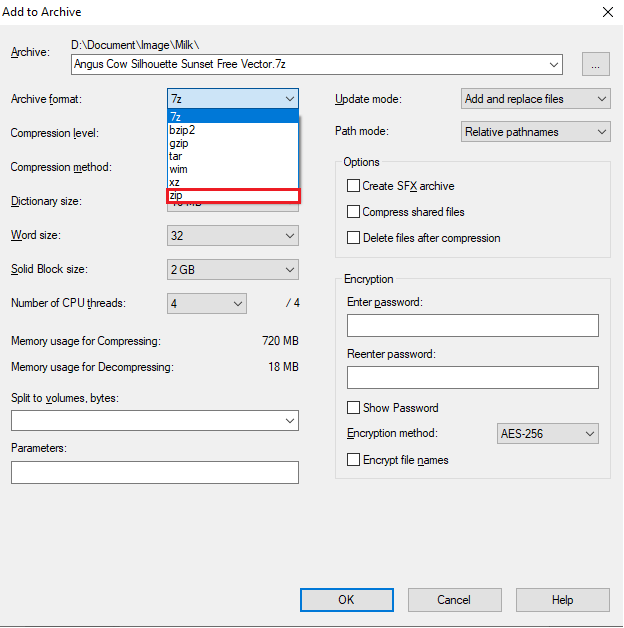Enable Create SFX archive checkbox

pyautogui.click(x=353, y=186)
